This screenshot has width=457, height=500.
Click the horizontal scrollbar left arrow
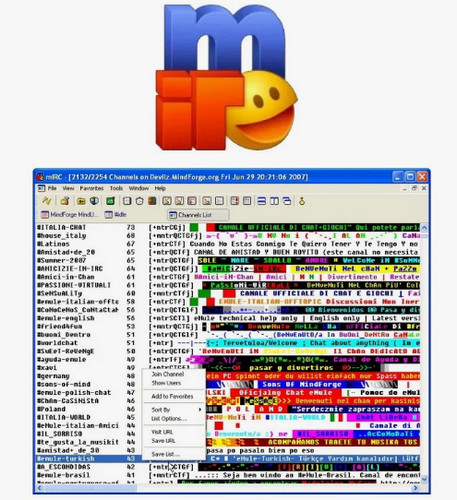tap(40, 488)
